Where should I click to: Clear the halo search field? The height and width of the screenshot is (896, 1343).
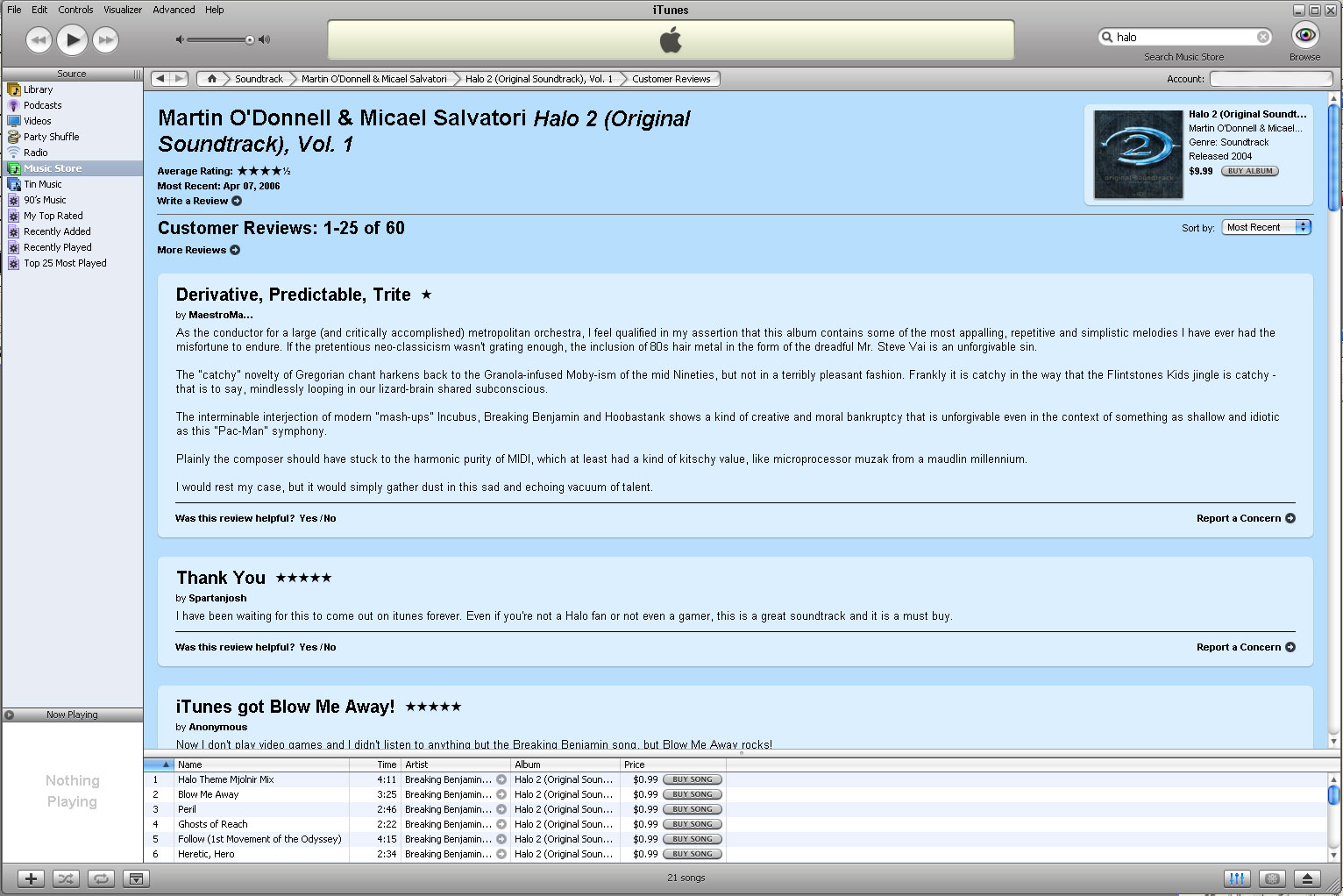pos(1263,37)
